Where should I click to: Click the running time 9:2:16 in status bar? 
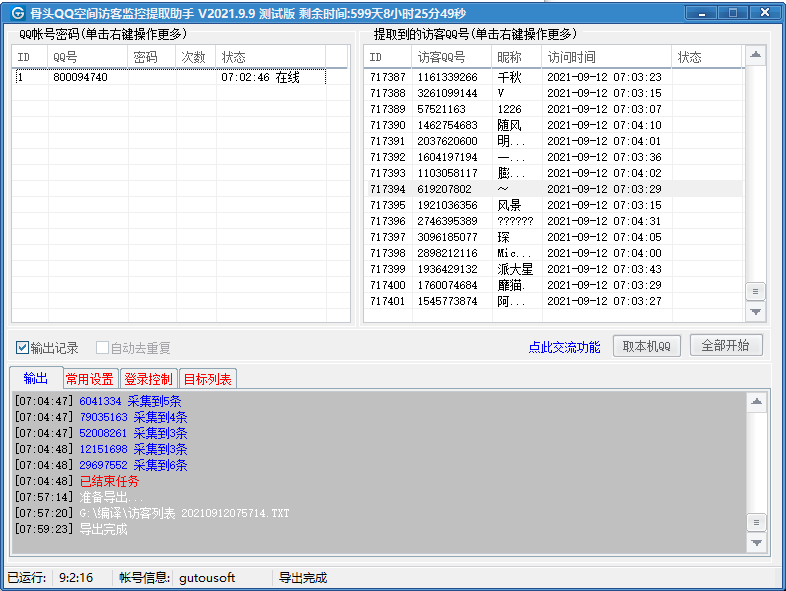(76, 578)
